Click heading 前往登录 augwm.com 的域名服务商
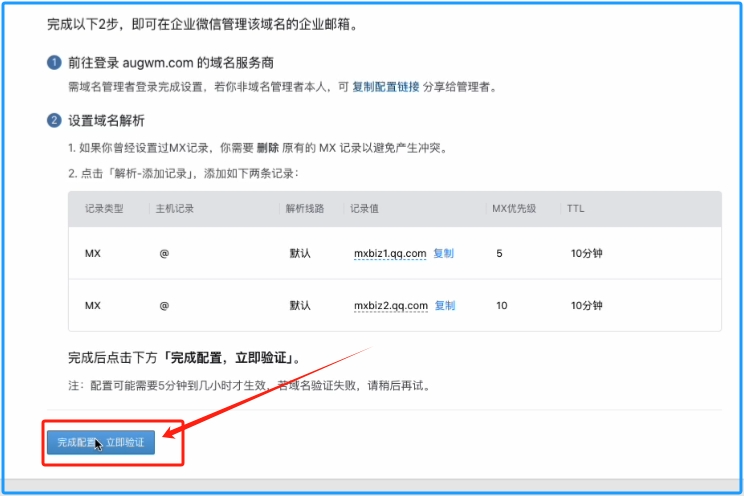The height and width of the screenshot is (496, 744). [x=171, y=63]
